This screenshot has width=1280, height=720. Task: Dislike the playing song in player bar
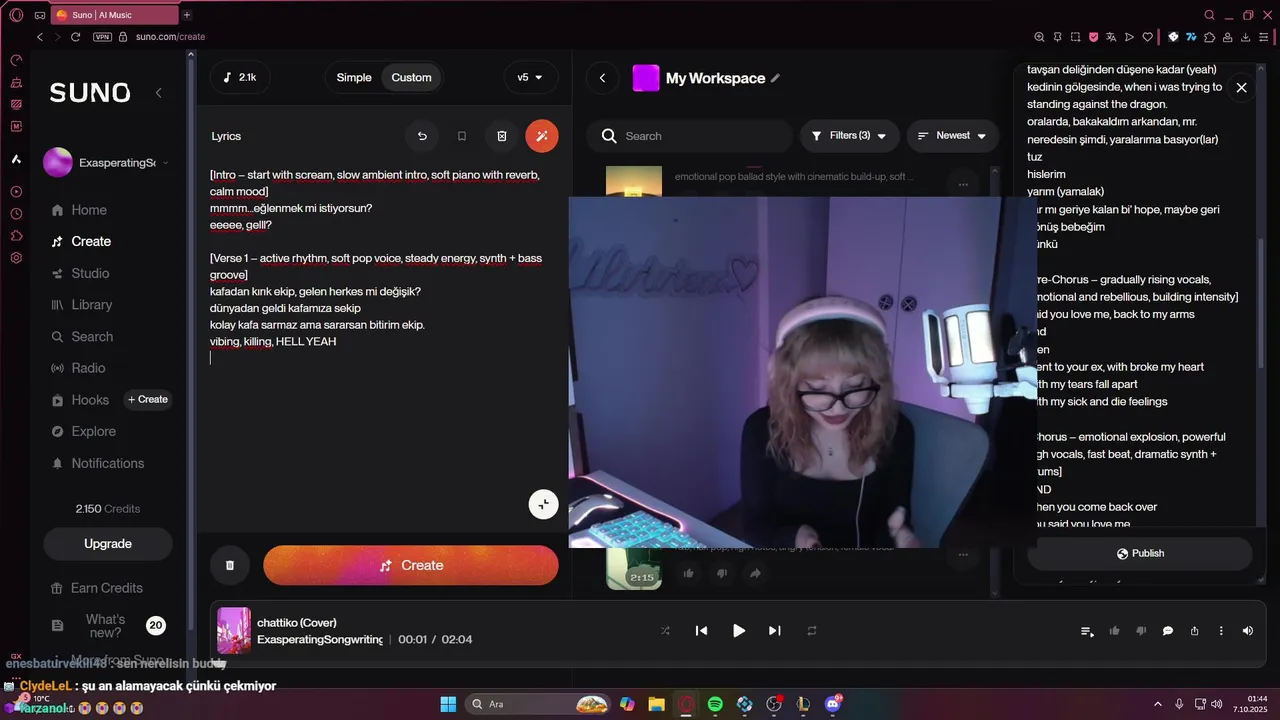[1141, 631]
